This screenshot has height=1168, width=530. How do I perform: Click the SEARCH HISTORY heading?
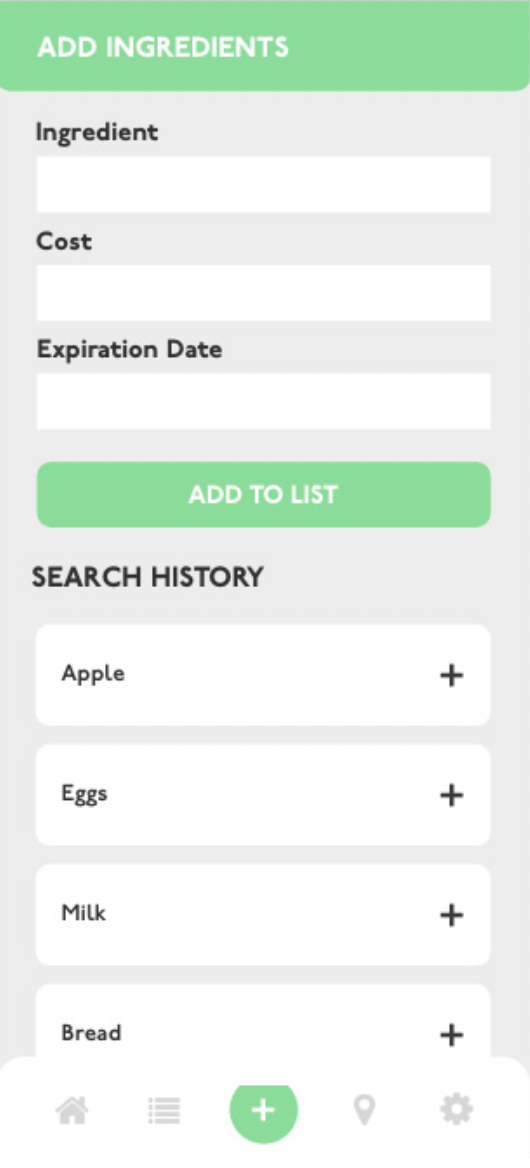click(x=147, y=577)
